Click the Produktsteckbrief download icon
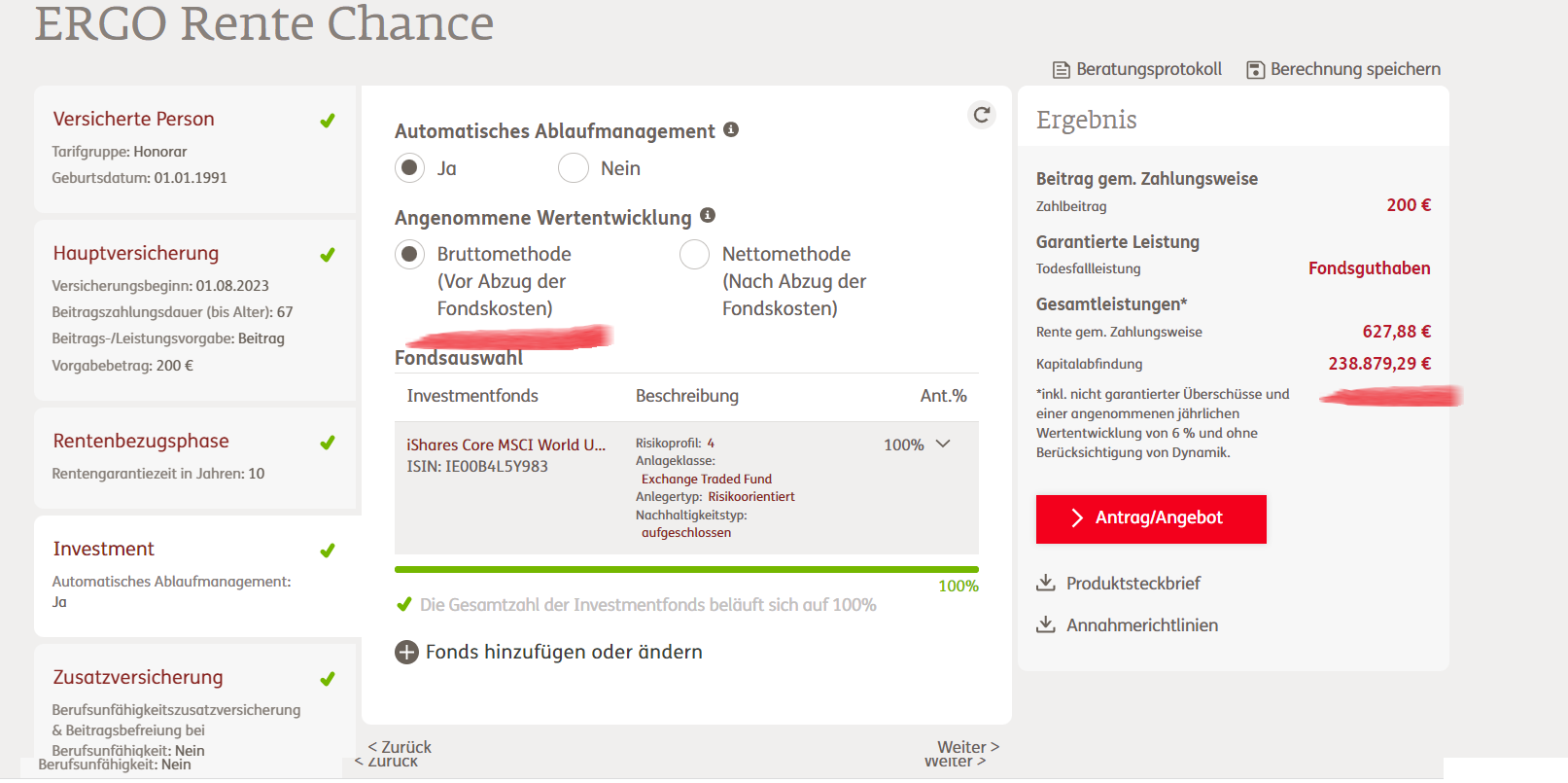Screen dimensions: 1568x783 coord(1045,583)
